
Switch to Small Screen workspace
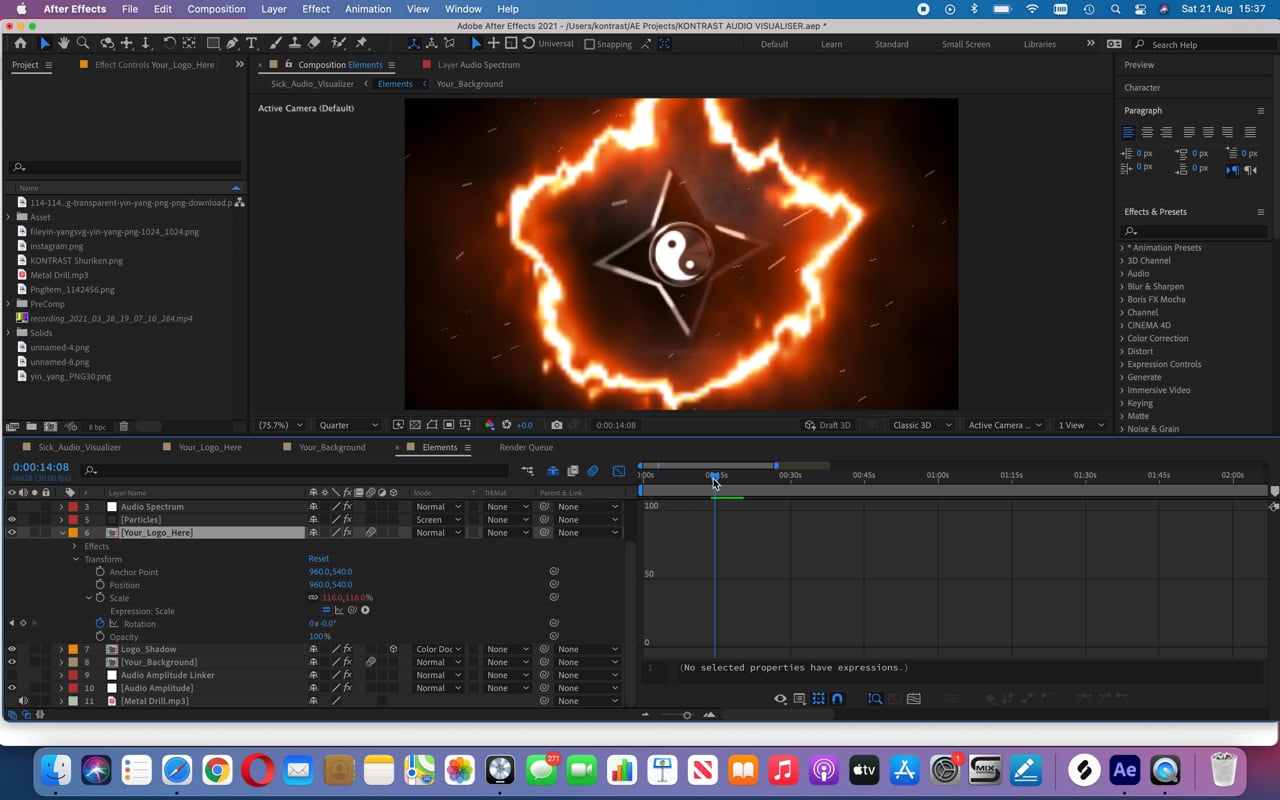[x=966, y=44]
